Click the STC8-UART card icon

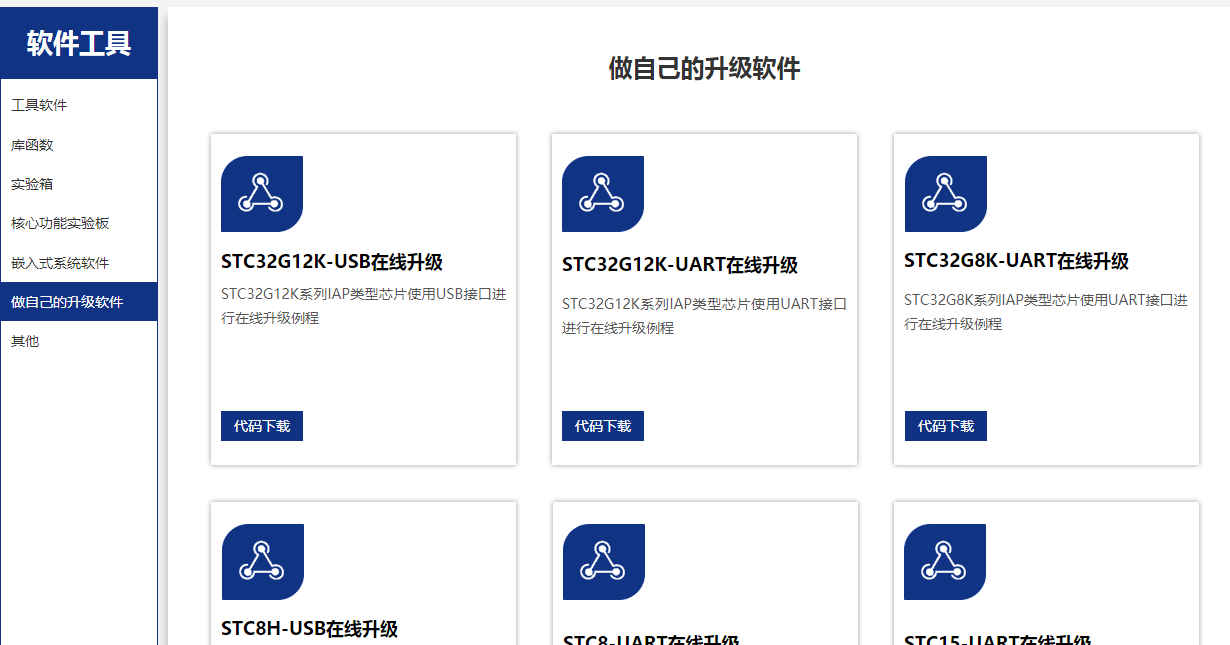[604, 562]
